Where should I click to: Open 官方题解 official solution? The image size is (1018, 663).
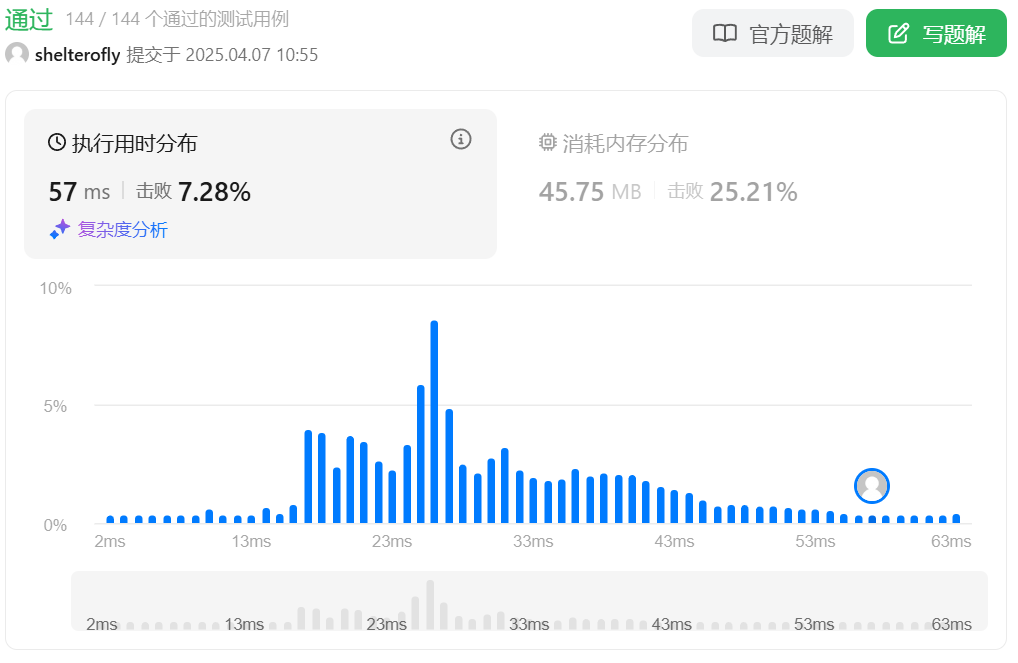click(772, 34)
